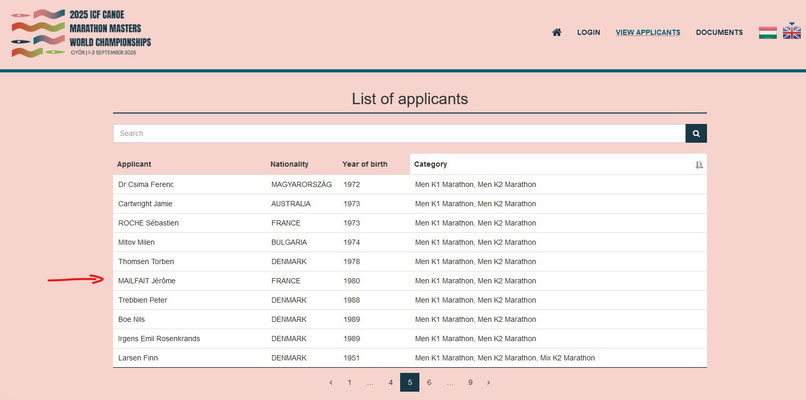
Task: Switch language with the Hungarian flag
Action: point(768,33)
